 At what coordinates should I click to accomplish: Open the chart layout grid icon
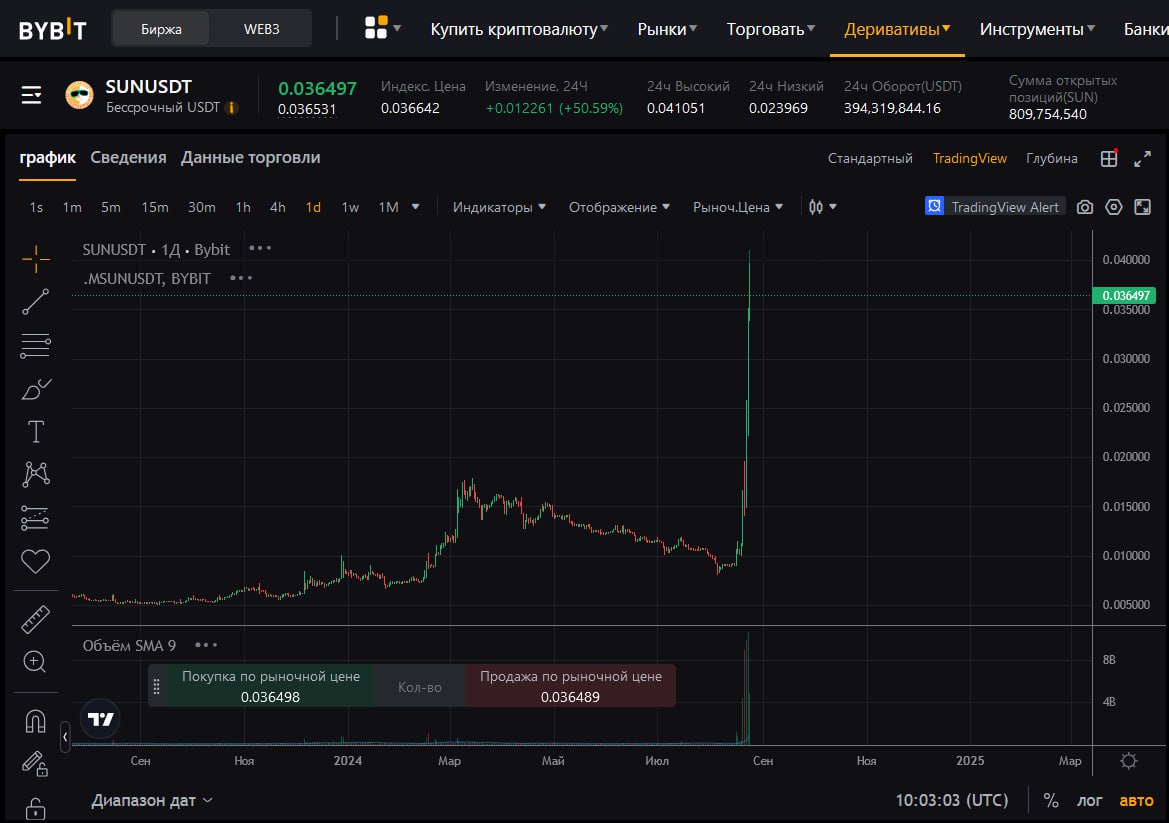[1109, 158]
